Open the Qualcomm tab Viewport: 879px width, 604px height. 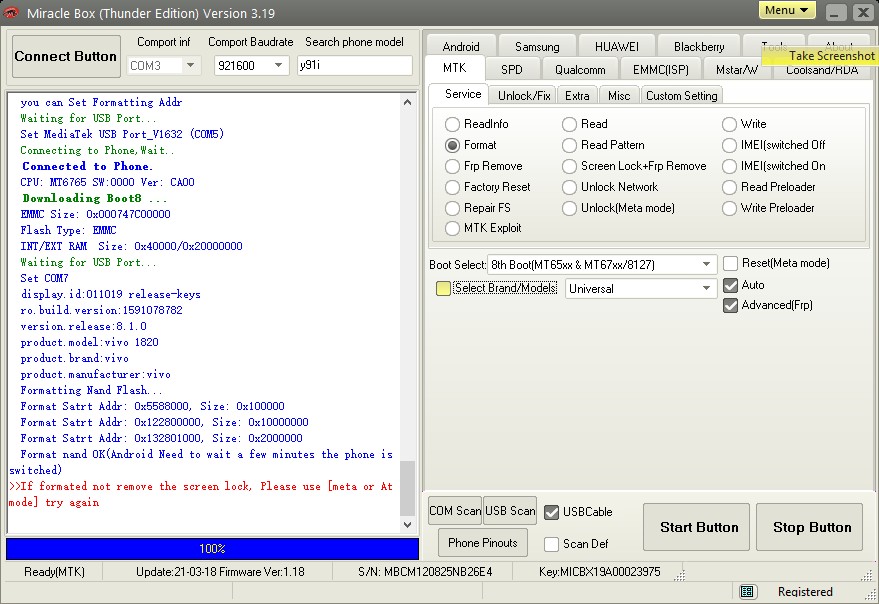580,69
